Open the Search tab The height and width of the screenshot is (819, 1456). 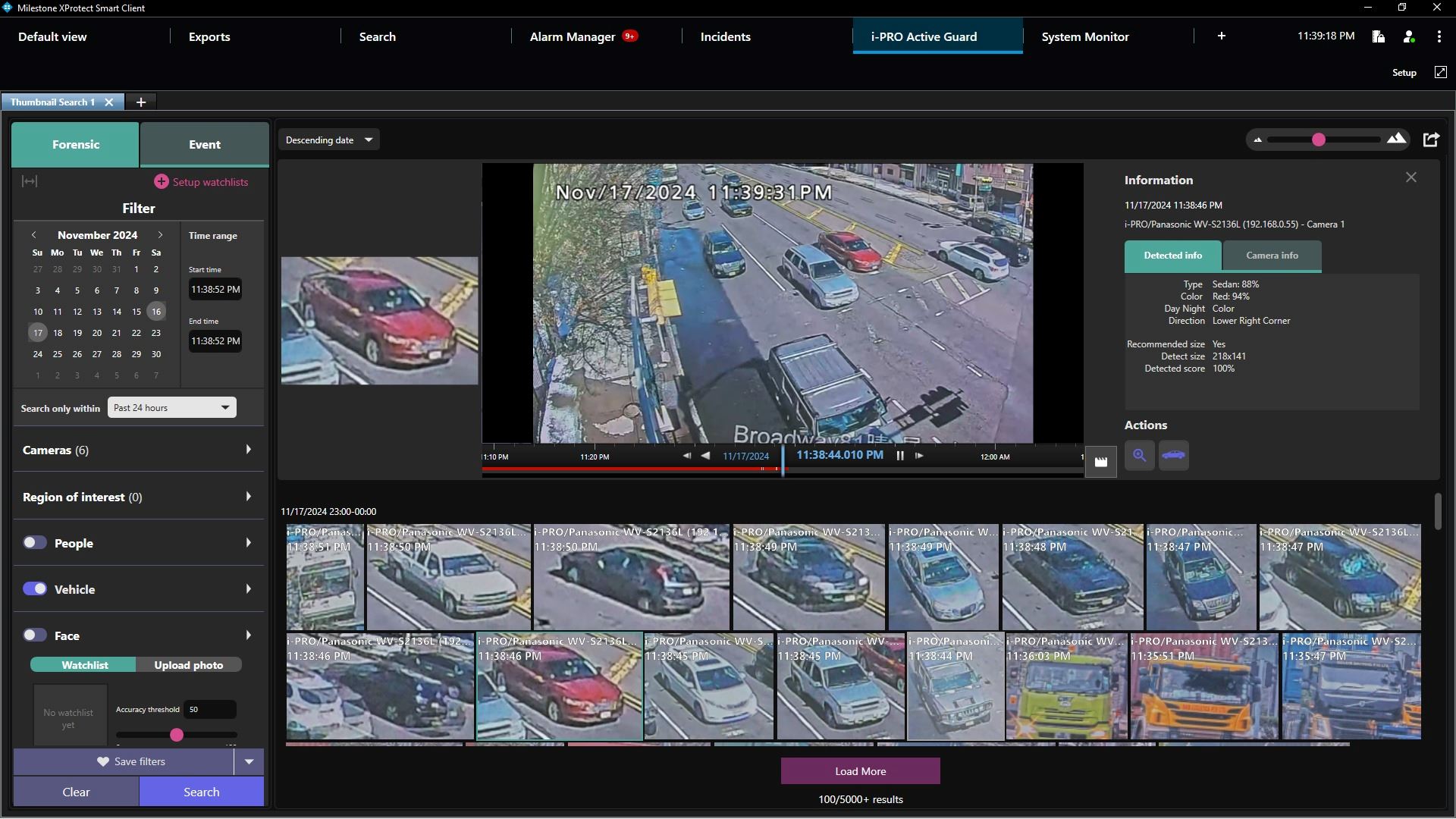click(x=377, y=36)
